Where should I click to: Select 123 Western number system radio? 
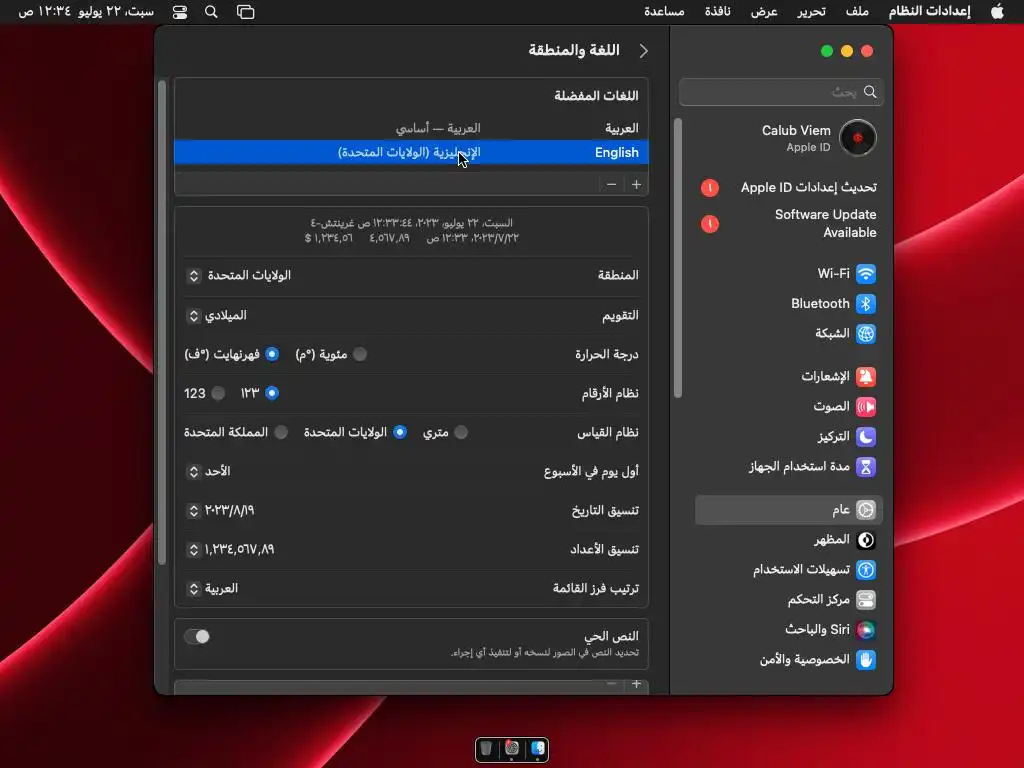(218, 393)
